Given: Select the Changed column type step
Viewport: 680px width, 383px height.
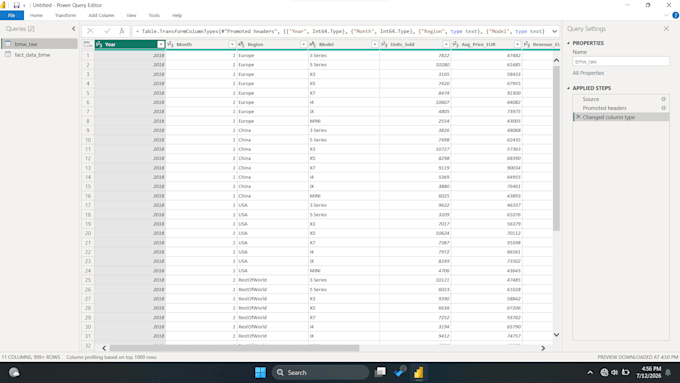Looking at the screenshot, I should [x=621, y=117].
